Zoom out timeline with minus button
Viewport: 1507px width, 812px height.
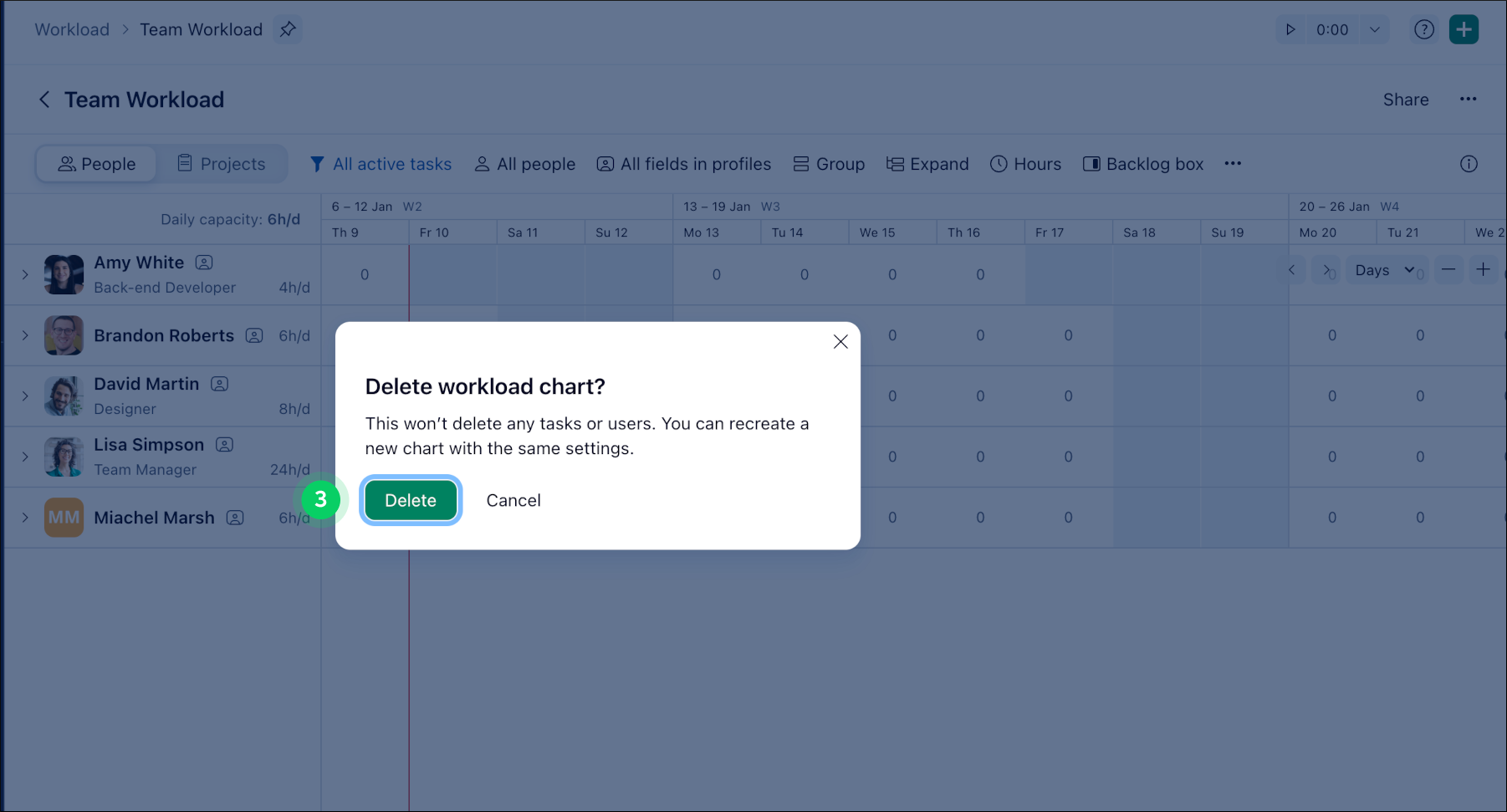[1448, 269]
